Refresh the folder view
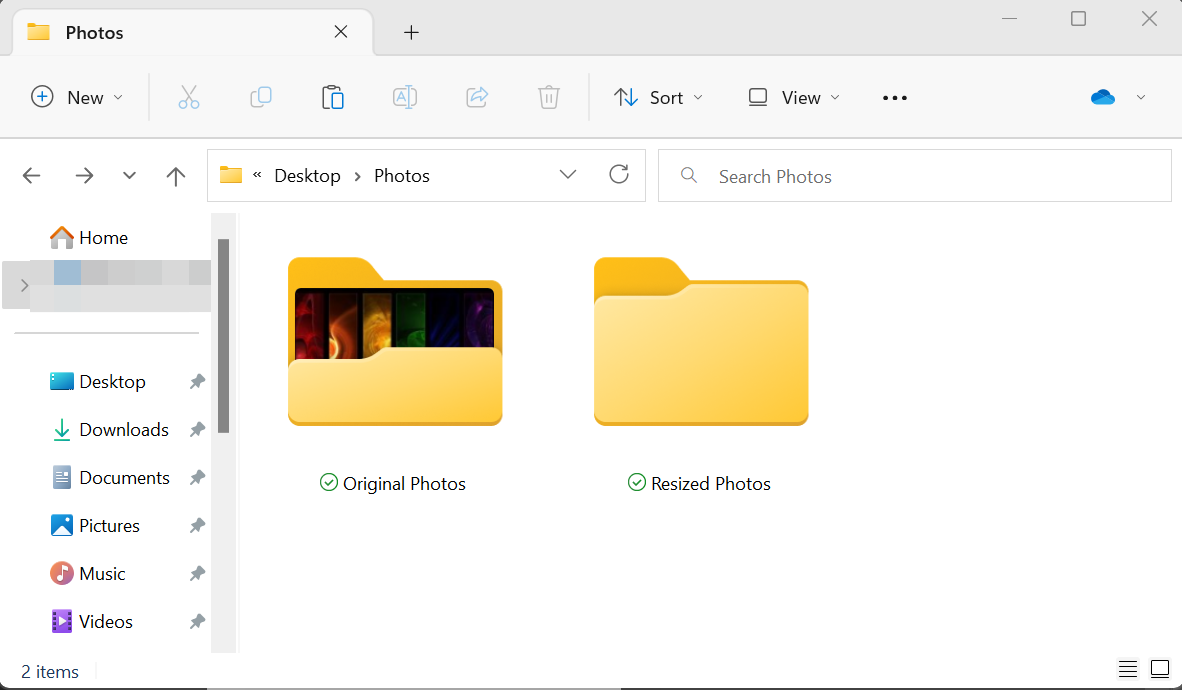This screenshot has width=1182, height=690. tap(619, 174)
